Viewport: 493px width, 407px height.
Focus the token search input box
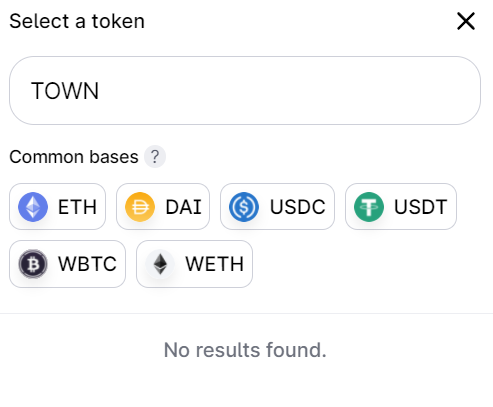tap(245, 91)
